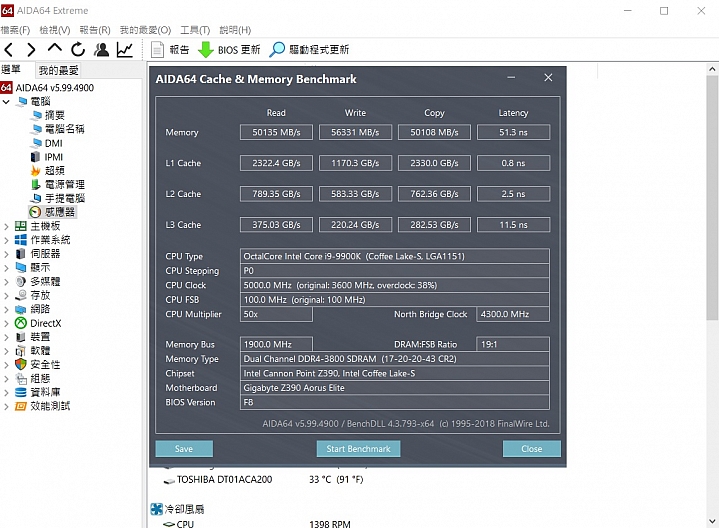Select the 摘要 tree item
719x528 pixels.
coord(55,115)
